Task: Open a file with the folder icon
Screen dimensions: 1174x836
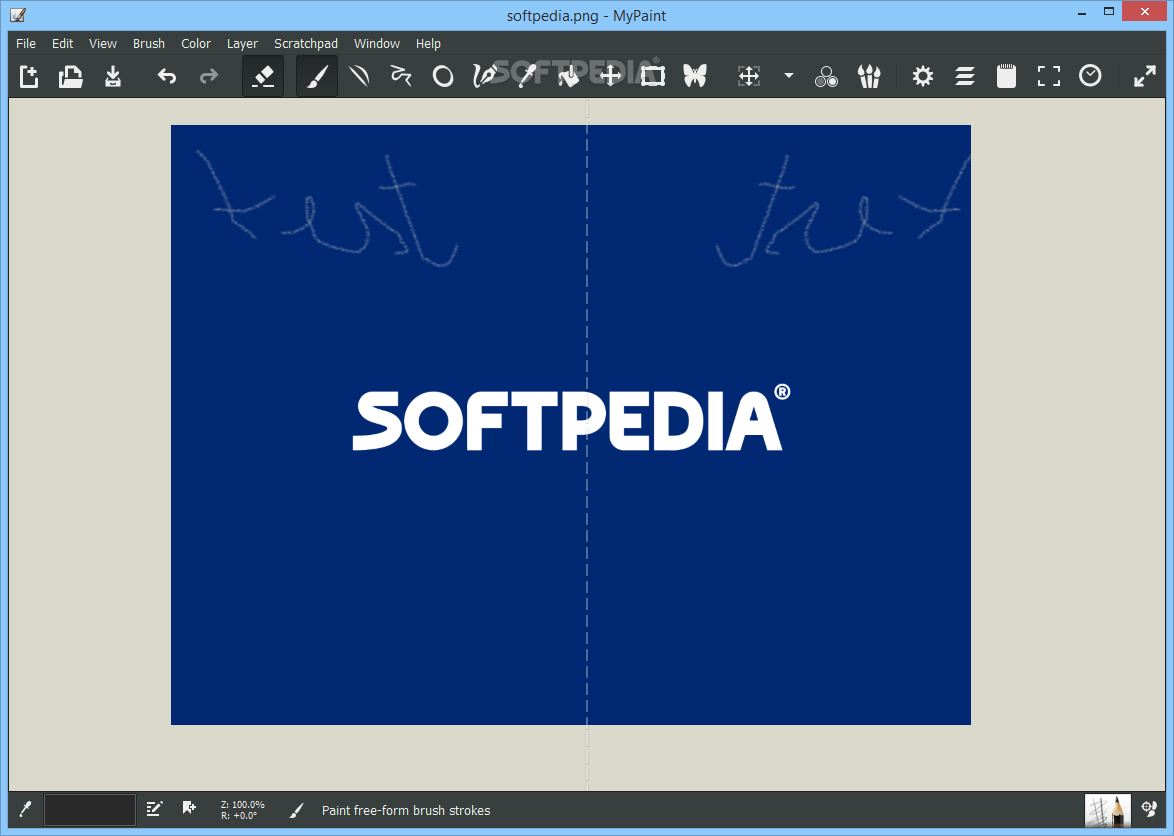Action: [70, 76]
